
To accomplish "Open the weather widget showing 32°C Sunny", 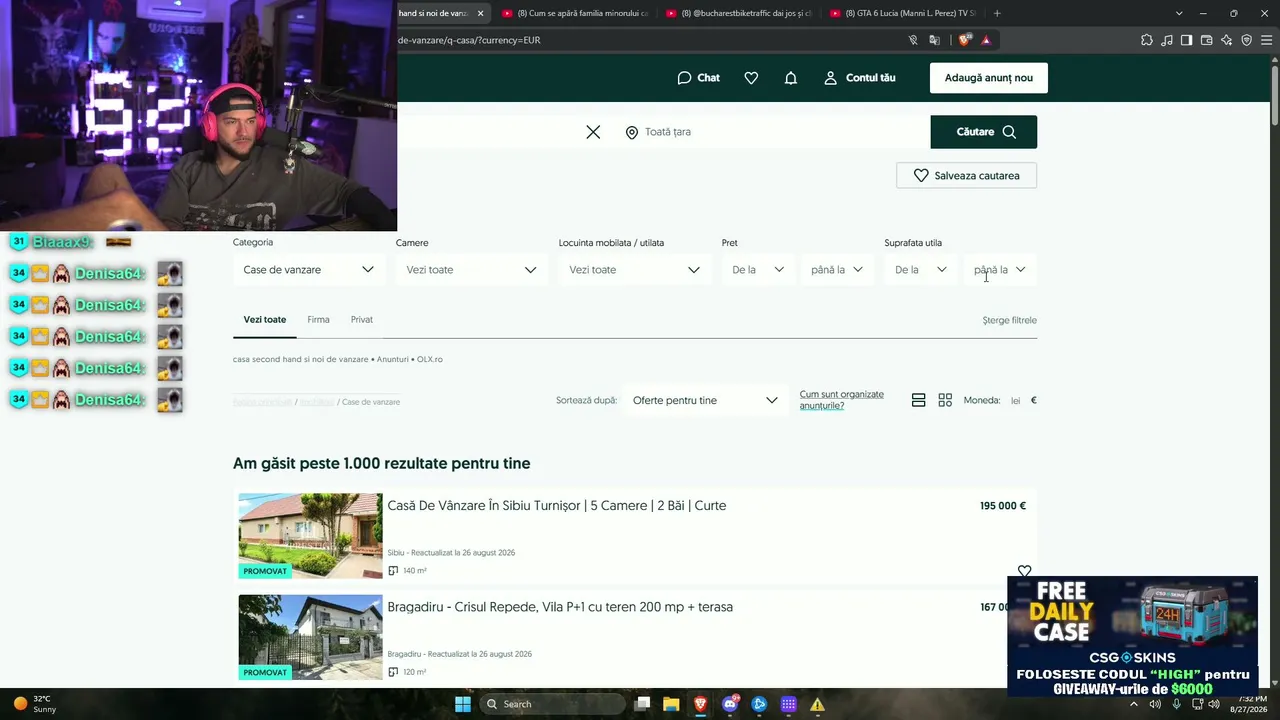I will (34, 704).
